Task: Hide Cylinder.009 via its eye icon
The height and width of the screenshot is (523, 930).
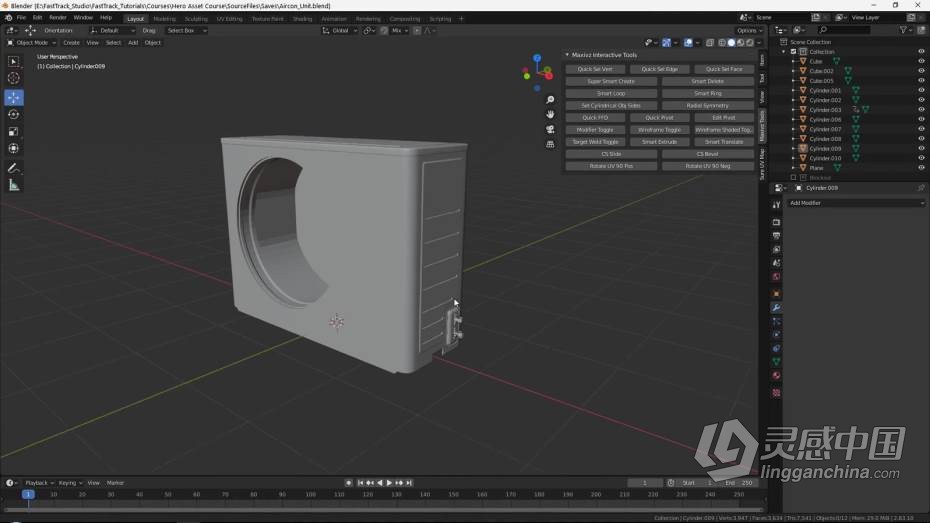Action: pos(921,148)
